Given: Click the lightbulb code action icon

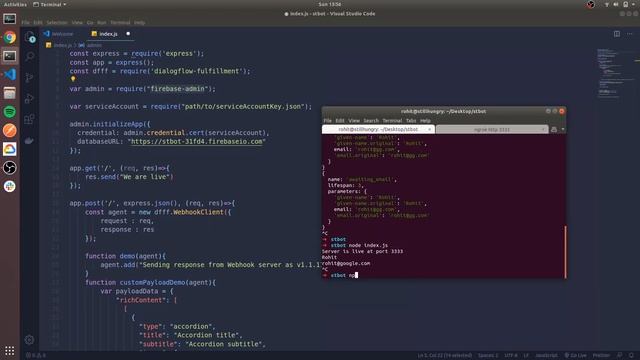Looking at the screenshot, I should 73,79.
